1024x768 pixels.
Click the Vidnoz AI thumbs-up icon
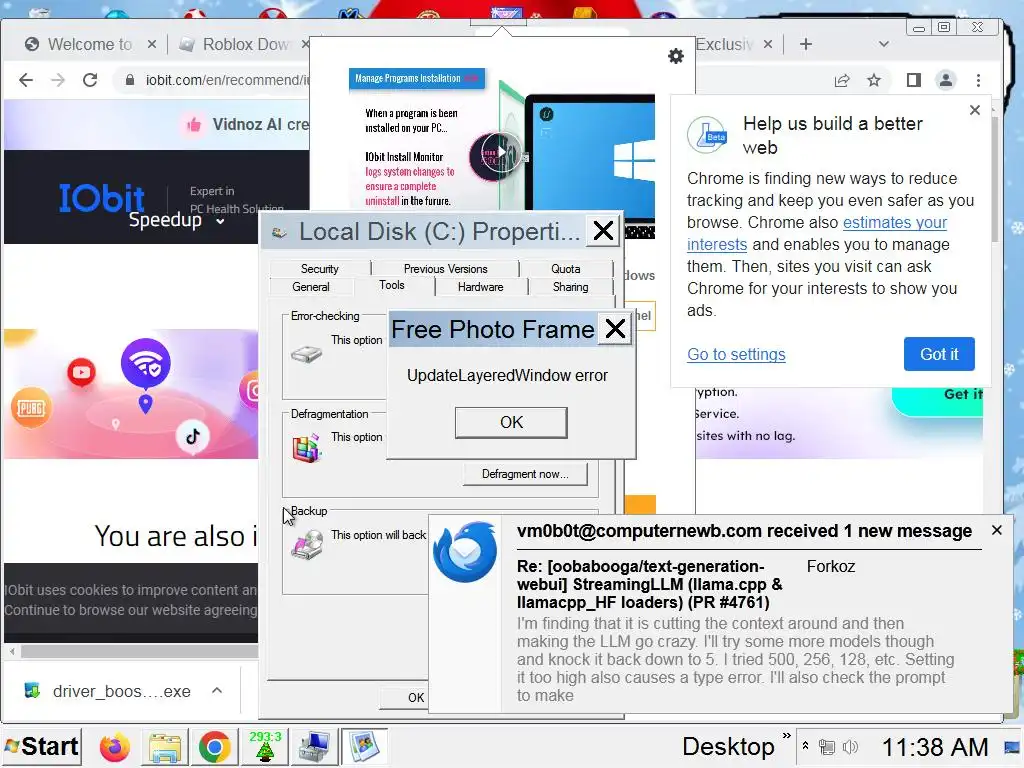194,124
